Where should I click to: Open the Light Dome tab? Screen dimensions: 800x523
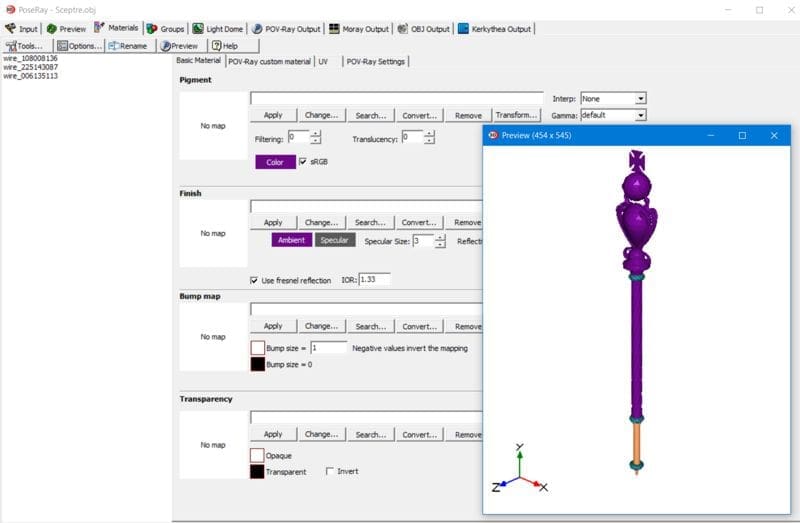[216, 29]
